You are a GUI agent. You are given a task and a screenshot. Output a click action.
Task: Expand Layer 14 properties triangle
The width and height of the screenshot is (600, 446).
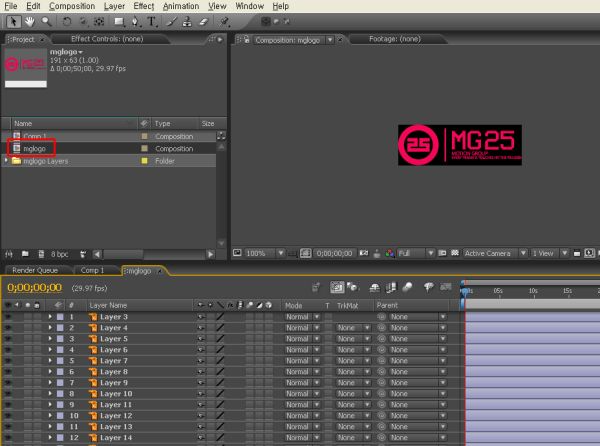pyautogui.click(x=50, y=438)
